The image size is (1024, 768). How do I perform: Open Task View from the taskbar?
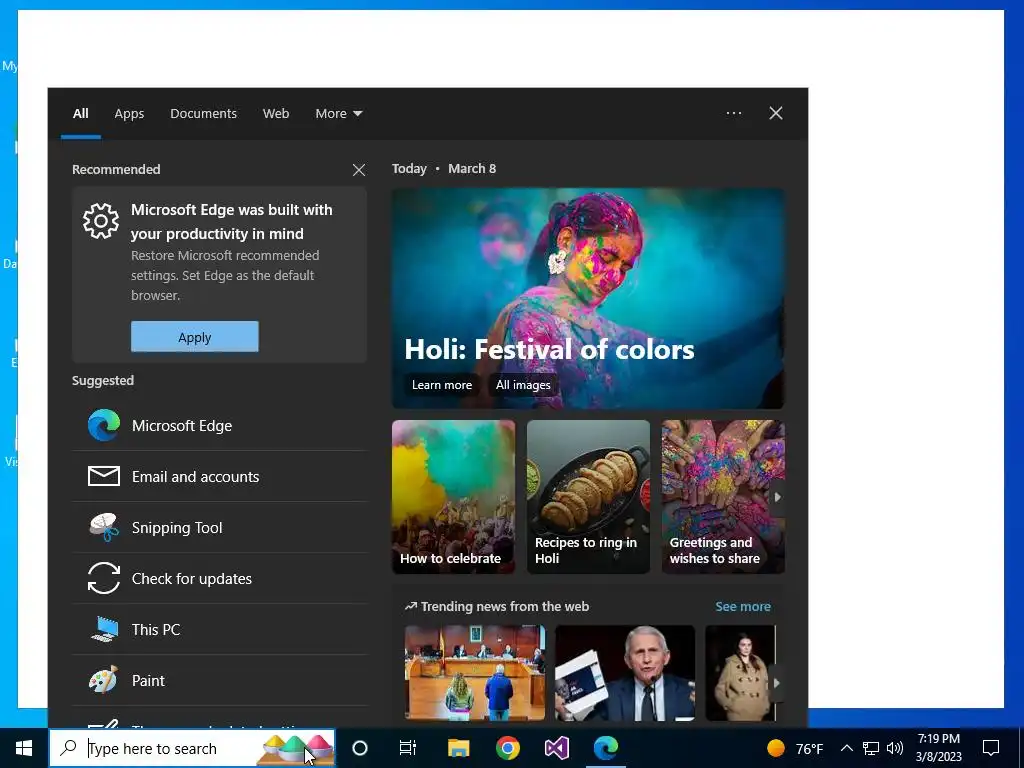click(x=408, y=748)
